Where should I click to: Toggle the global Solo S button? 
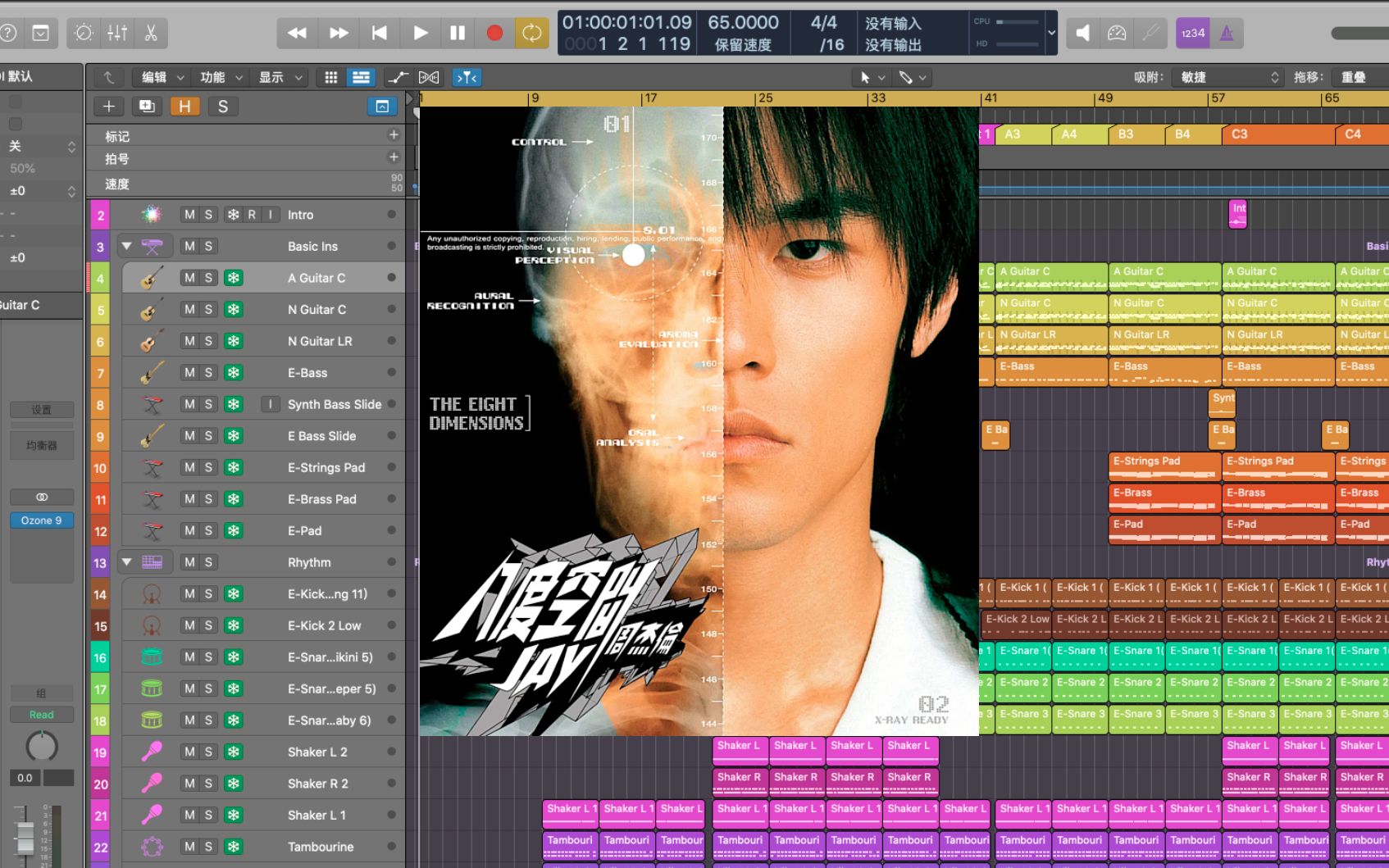coord(222,107)
